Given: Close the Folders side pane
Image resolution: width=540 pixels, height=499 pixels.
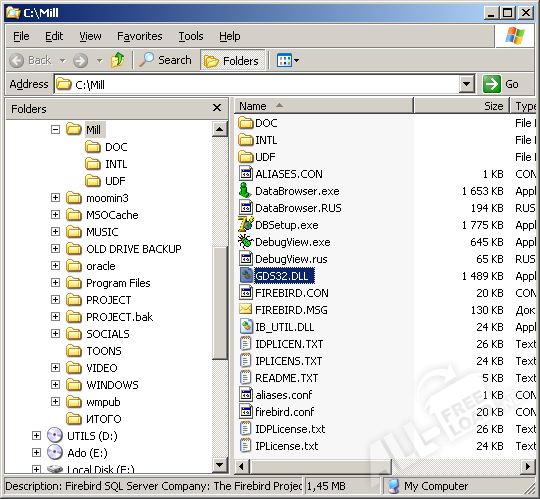Looking at the screenshot, I should coord(217,108).
